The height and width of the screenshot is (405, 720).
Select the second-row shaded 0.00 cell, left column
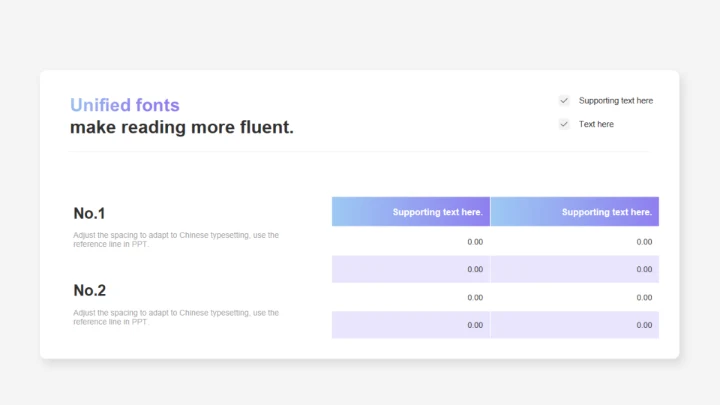point(411,269)
